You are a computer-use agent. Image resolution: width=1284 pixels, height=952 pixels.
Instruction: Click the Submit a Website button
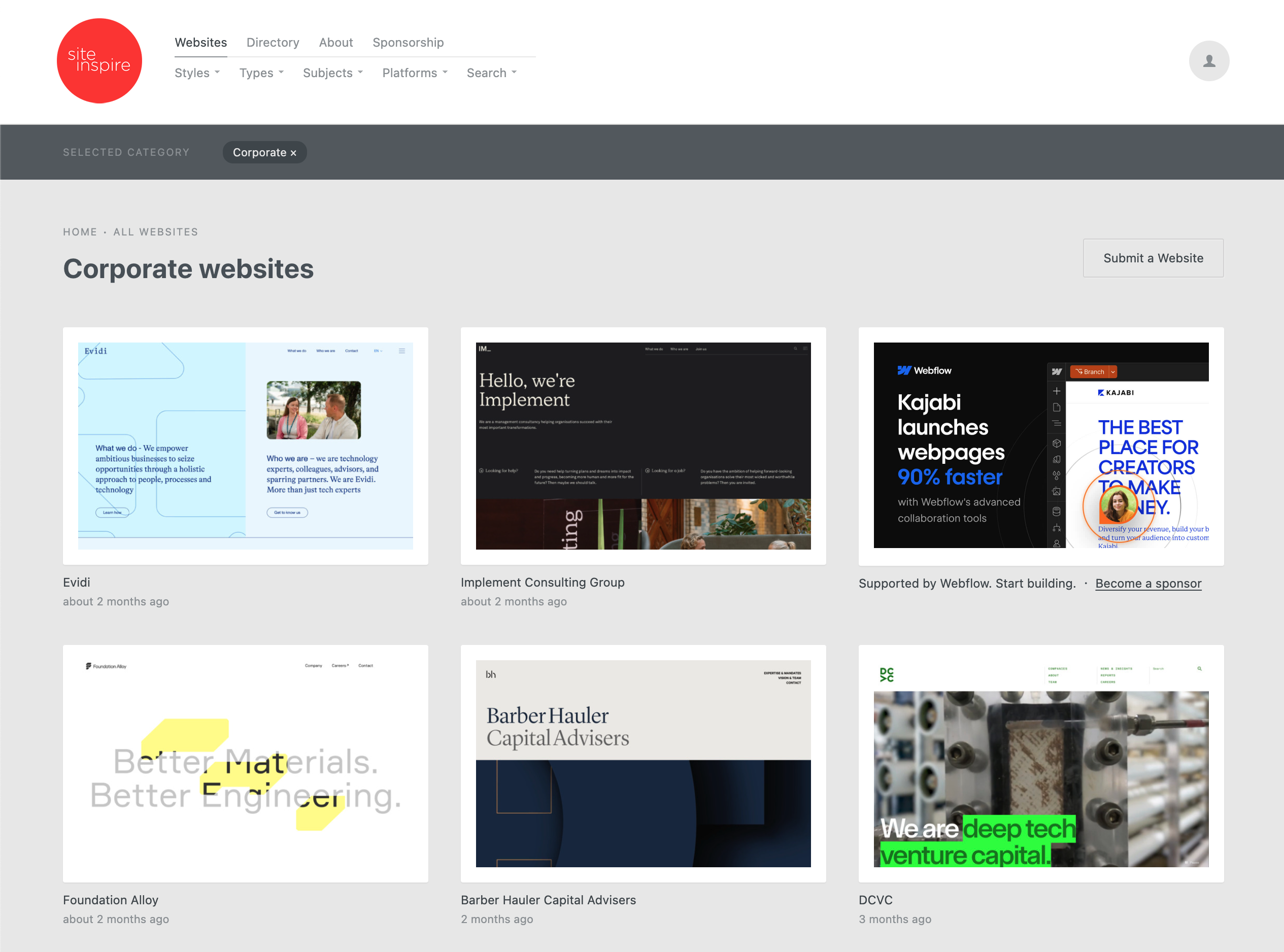click(1153, 258)
